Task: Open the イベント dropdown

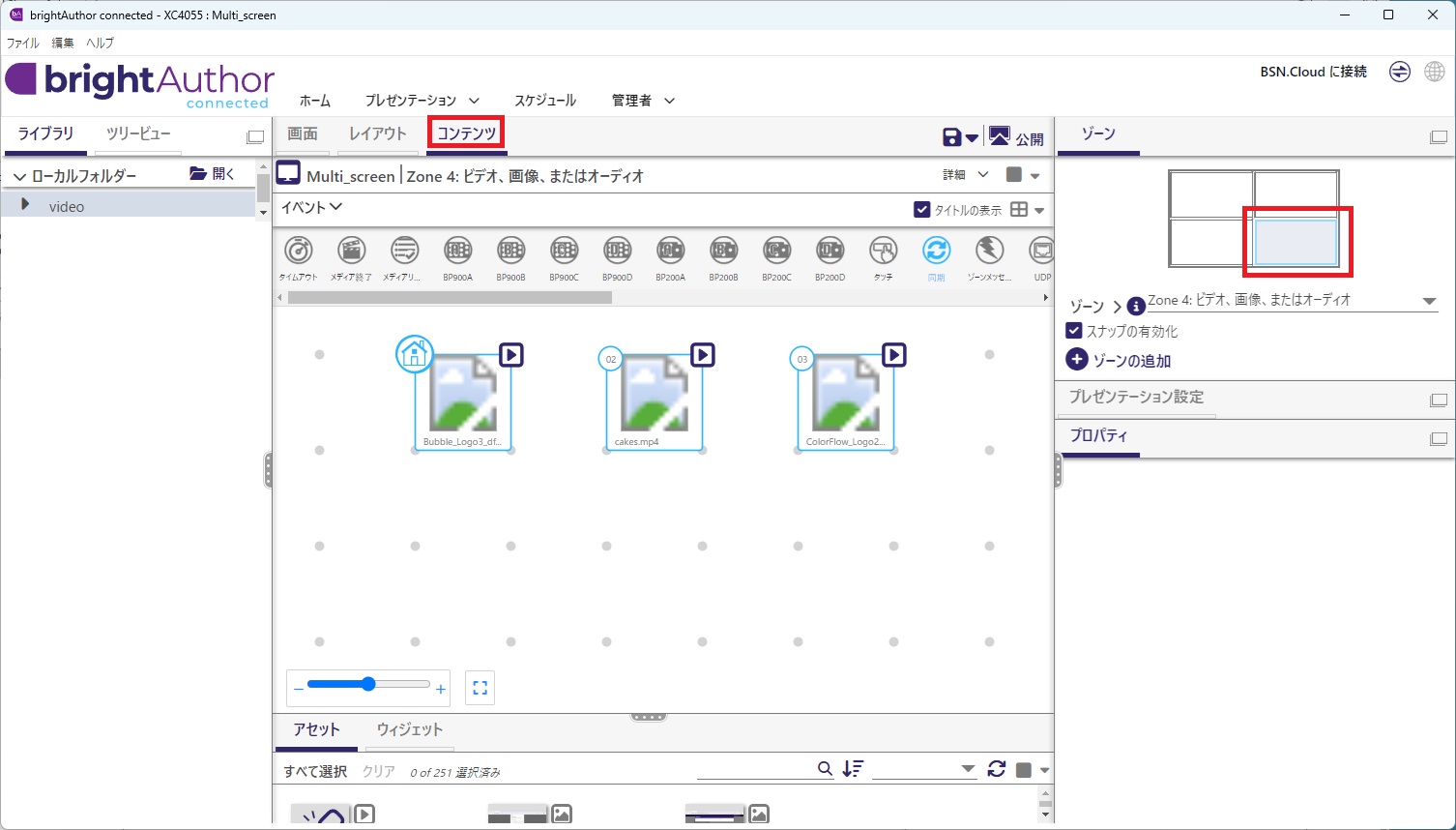Action: [x=311, y=207]
